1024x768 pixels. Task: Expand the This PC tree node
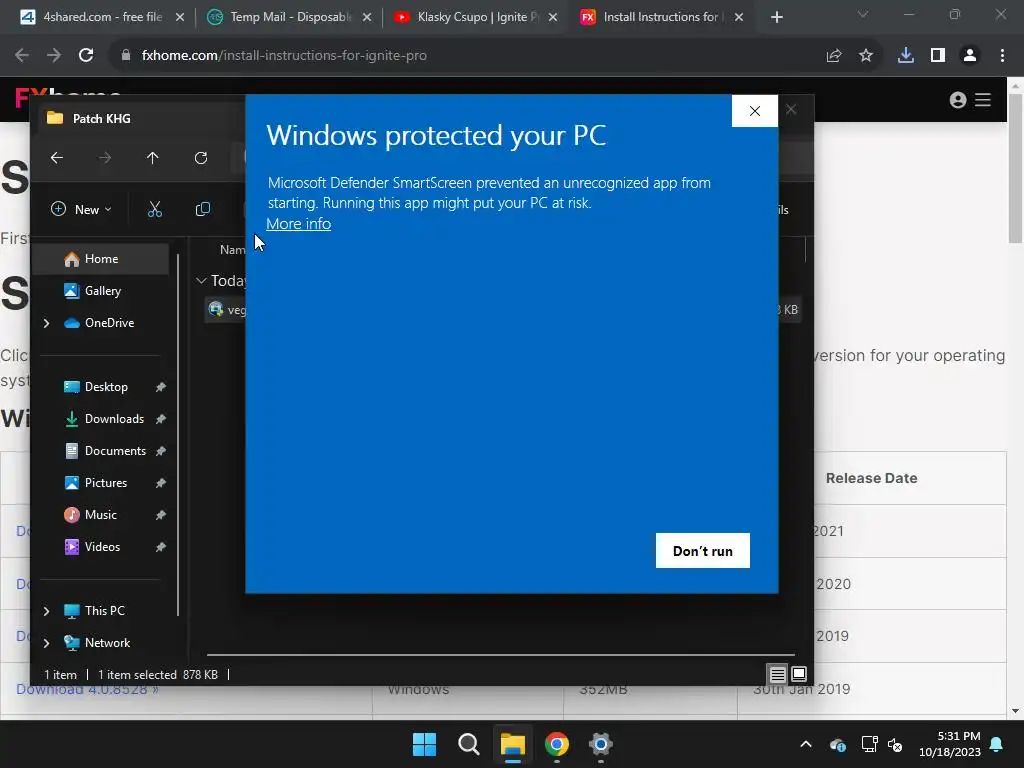[x=46, y=611]
